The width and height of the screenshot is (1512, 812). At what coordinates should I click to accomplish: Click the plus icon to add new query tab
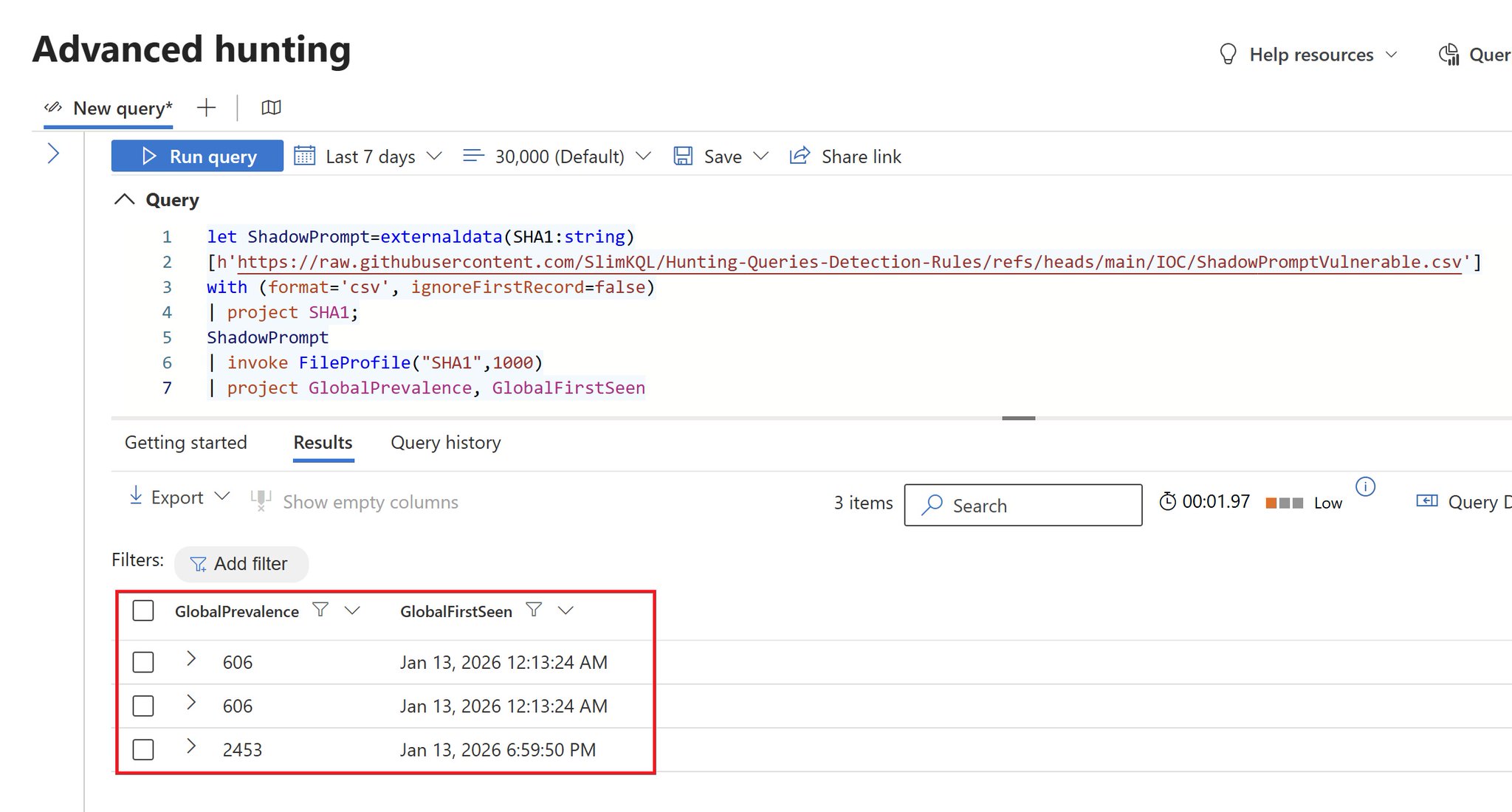click(x=207, y=108)
